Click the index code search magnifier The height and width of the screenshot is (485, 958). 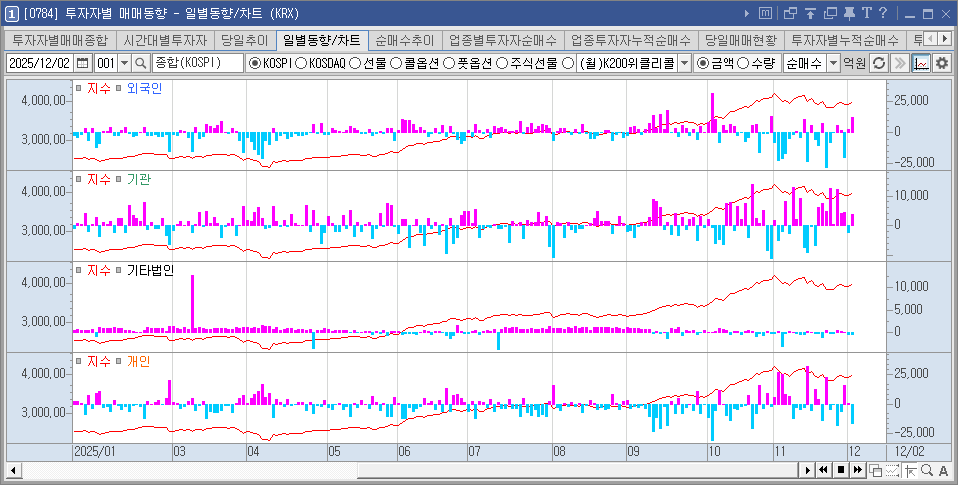[x=141, y=63]
